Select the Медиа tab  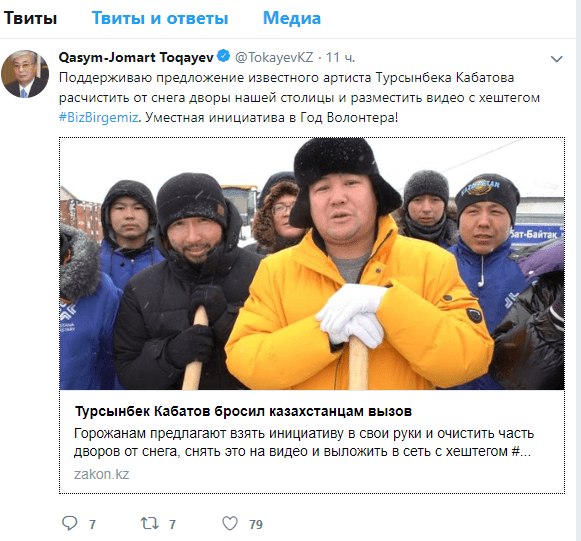(292, 18)
